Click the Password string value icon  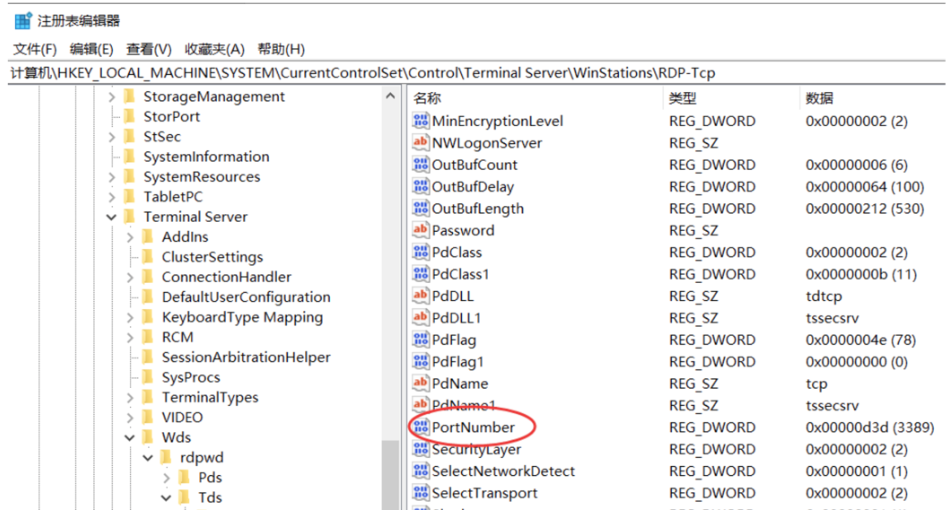click(421, 231)
